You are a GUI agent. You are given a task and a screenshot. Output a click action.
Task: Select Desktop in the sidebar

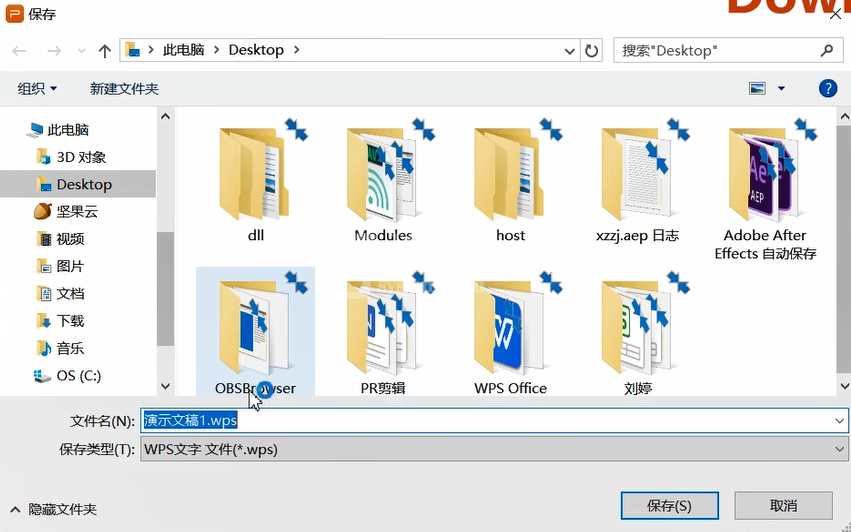click(78, 184)
